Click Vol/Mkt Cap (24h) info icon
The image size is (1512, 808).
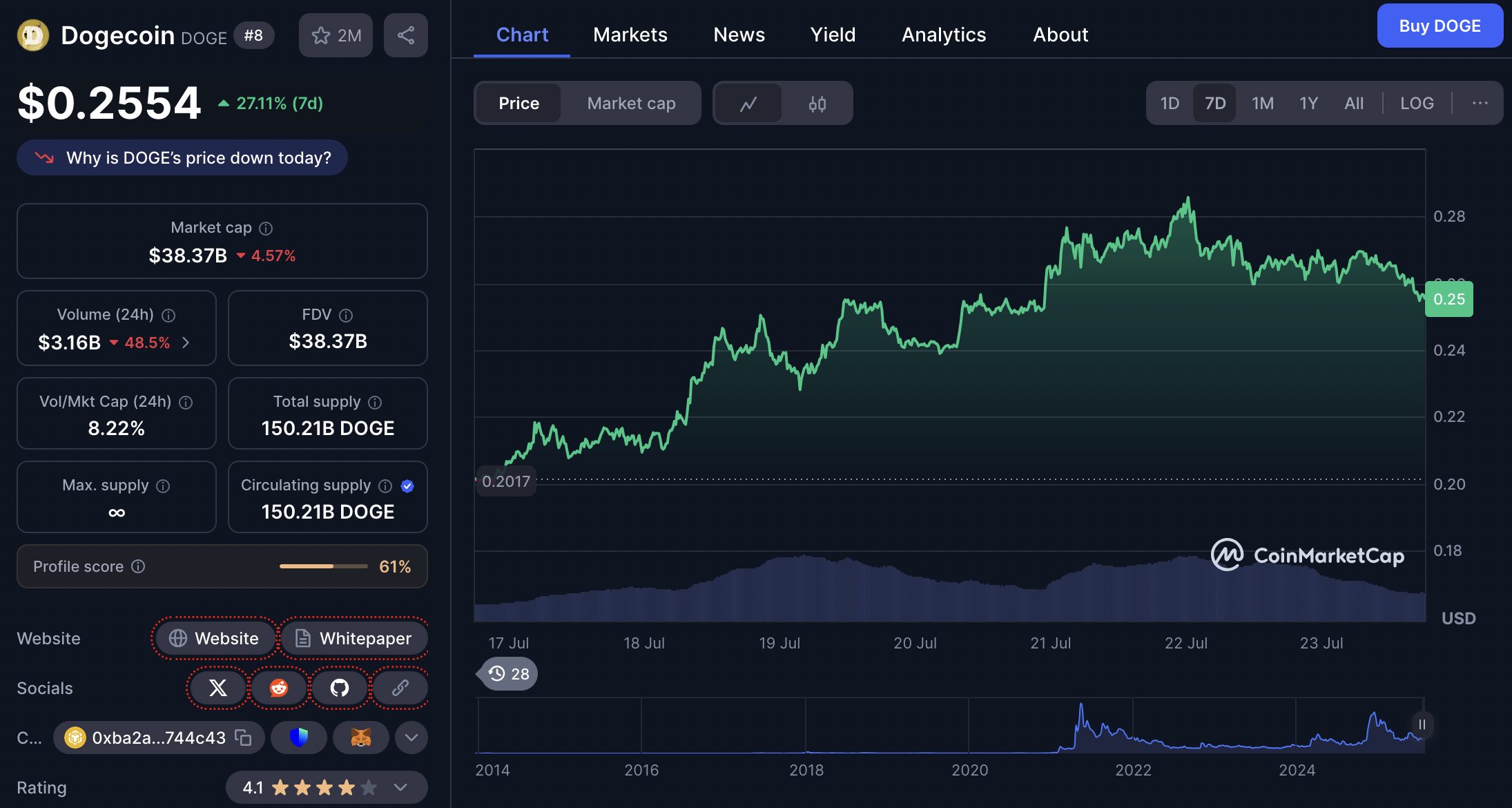pos(186,402)
